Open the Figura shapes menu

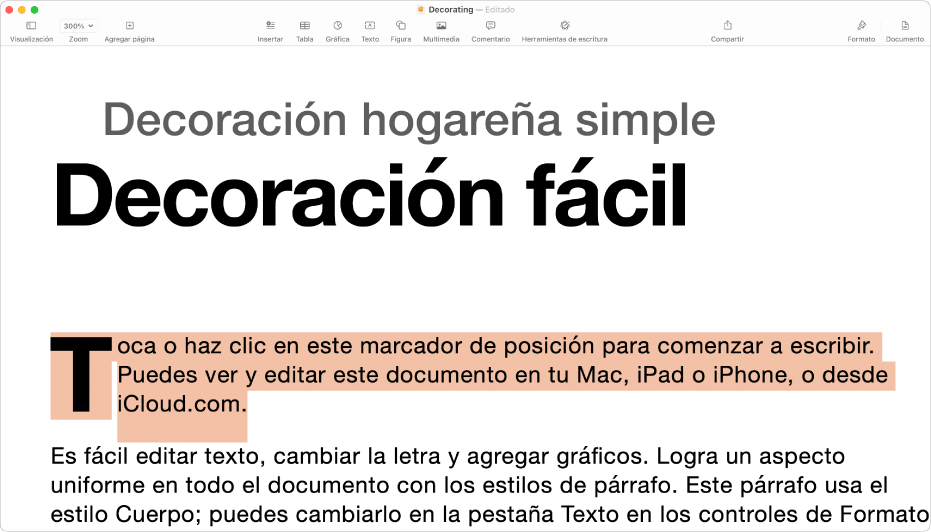tap(401, 26)
